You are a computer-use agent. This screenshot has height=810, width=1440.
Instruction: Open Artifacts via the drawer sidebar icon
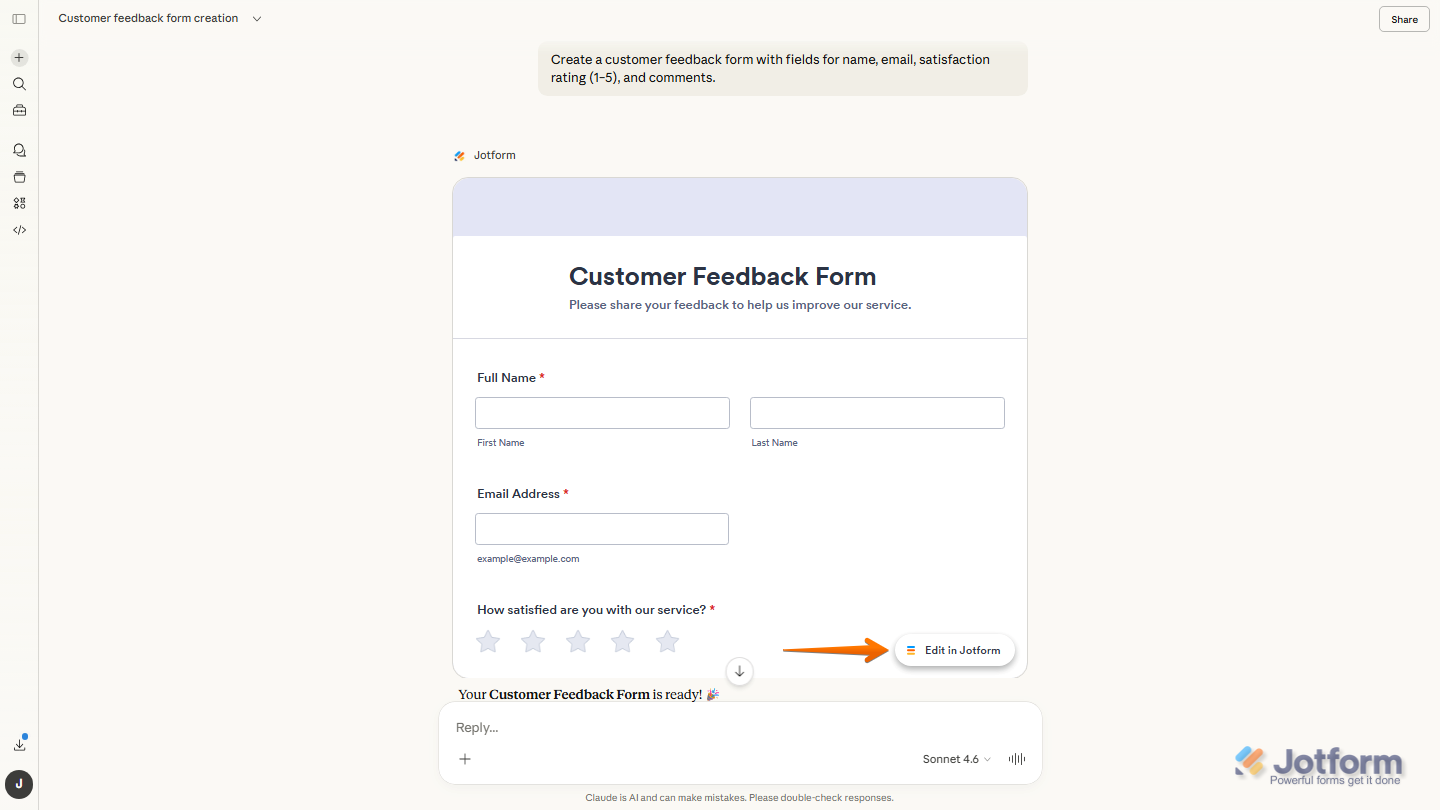tap(18, 176)
